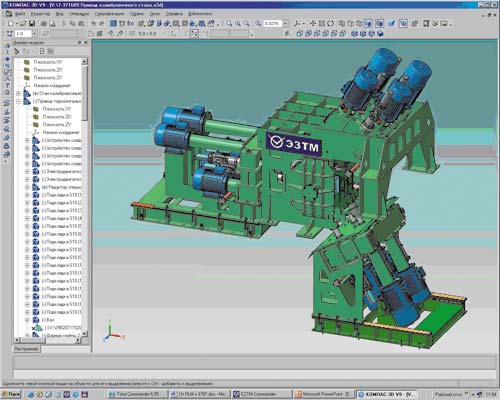The height and width of the screenshot is (400, 500).
Task: Select the Pan move-arrows view tool
Action: click(x=313, y=23)
